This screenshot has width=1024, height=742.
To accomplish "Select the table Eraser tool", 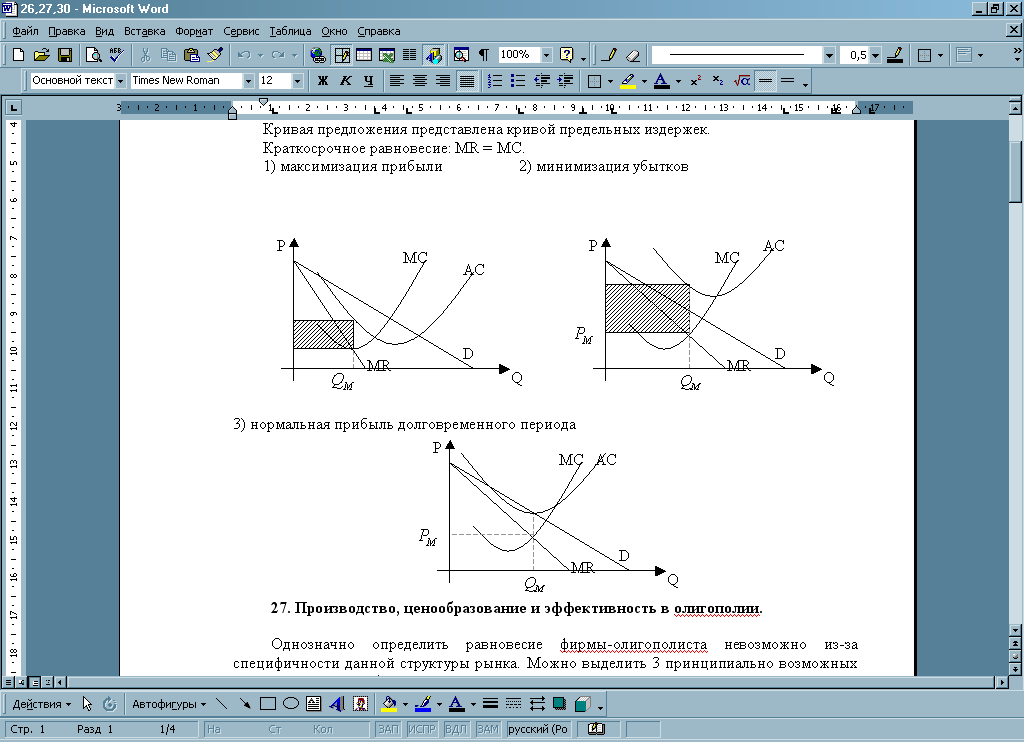I will (632, 55).
